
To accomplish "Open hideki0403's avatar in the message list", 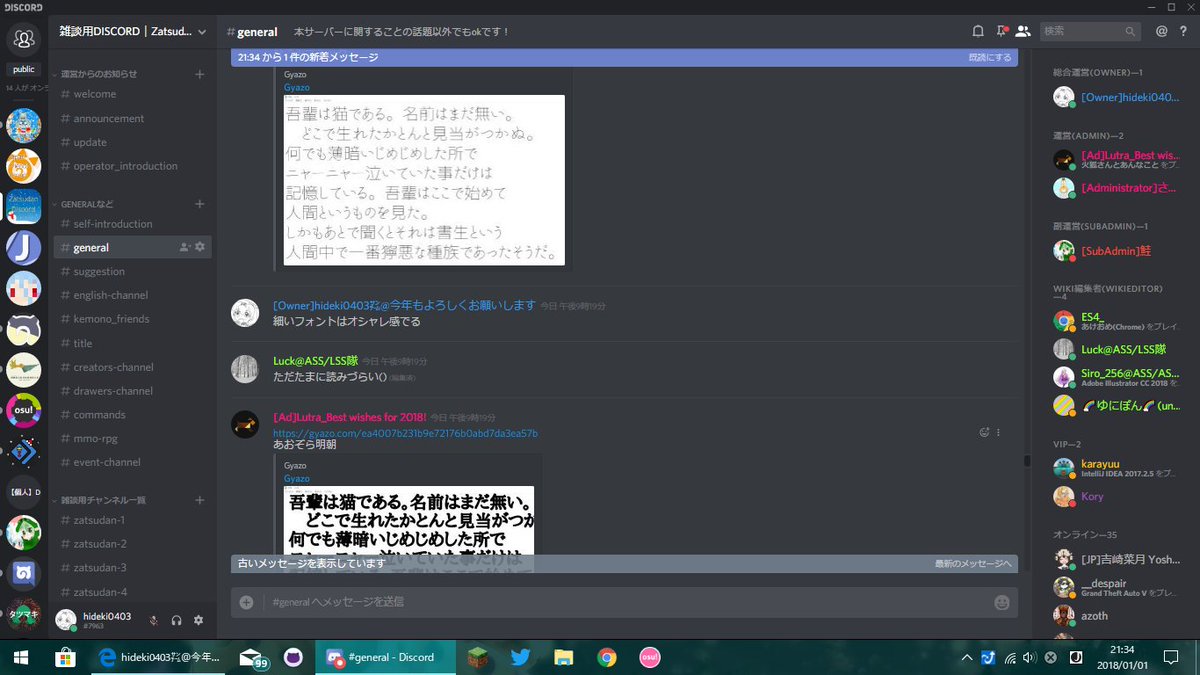I will [x=245, y=312].
